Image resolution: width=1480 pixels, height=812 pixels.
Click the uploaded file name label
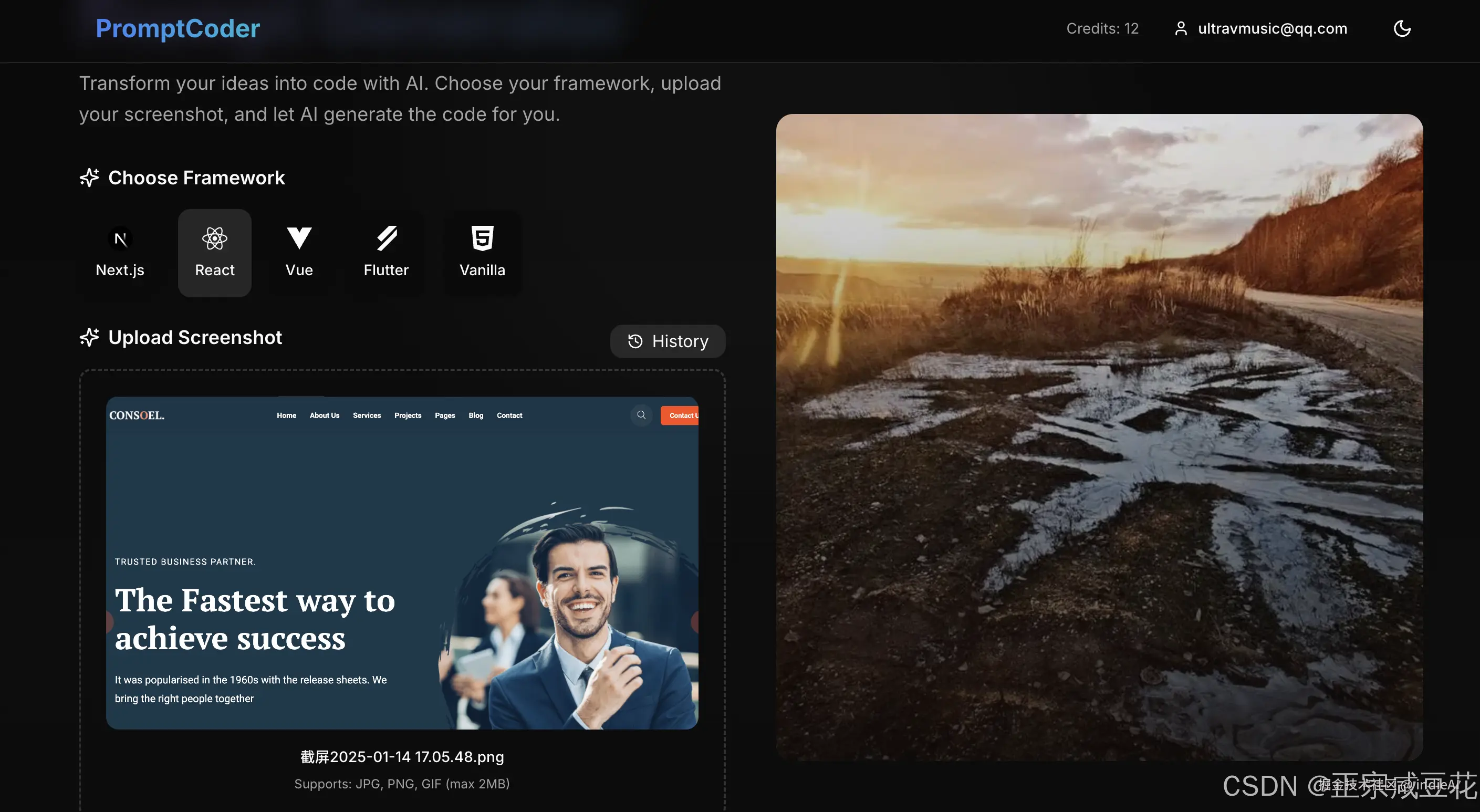402,757
